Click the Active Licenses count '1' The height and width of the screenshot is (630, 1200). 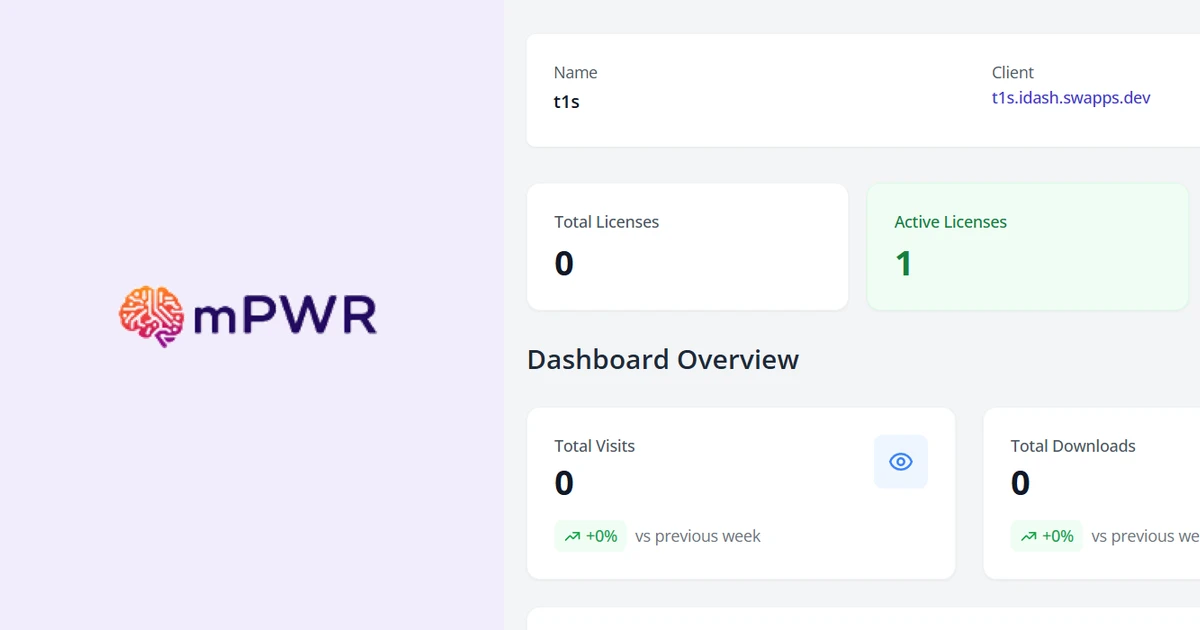click(904, 264)
